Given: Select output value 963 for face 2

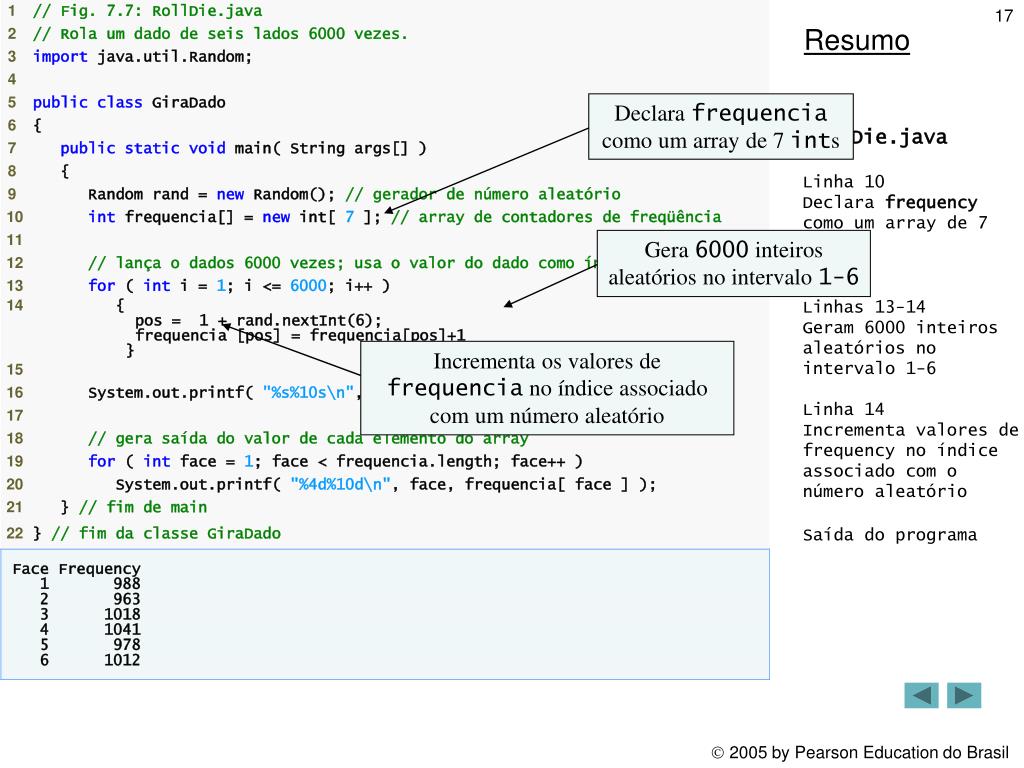Looking at the screenshot, I should click(127, 599).
